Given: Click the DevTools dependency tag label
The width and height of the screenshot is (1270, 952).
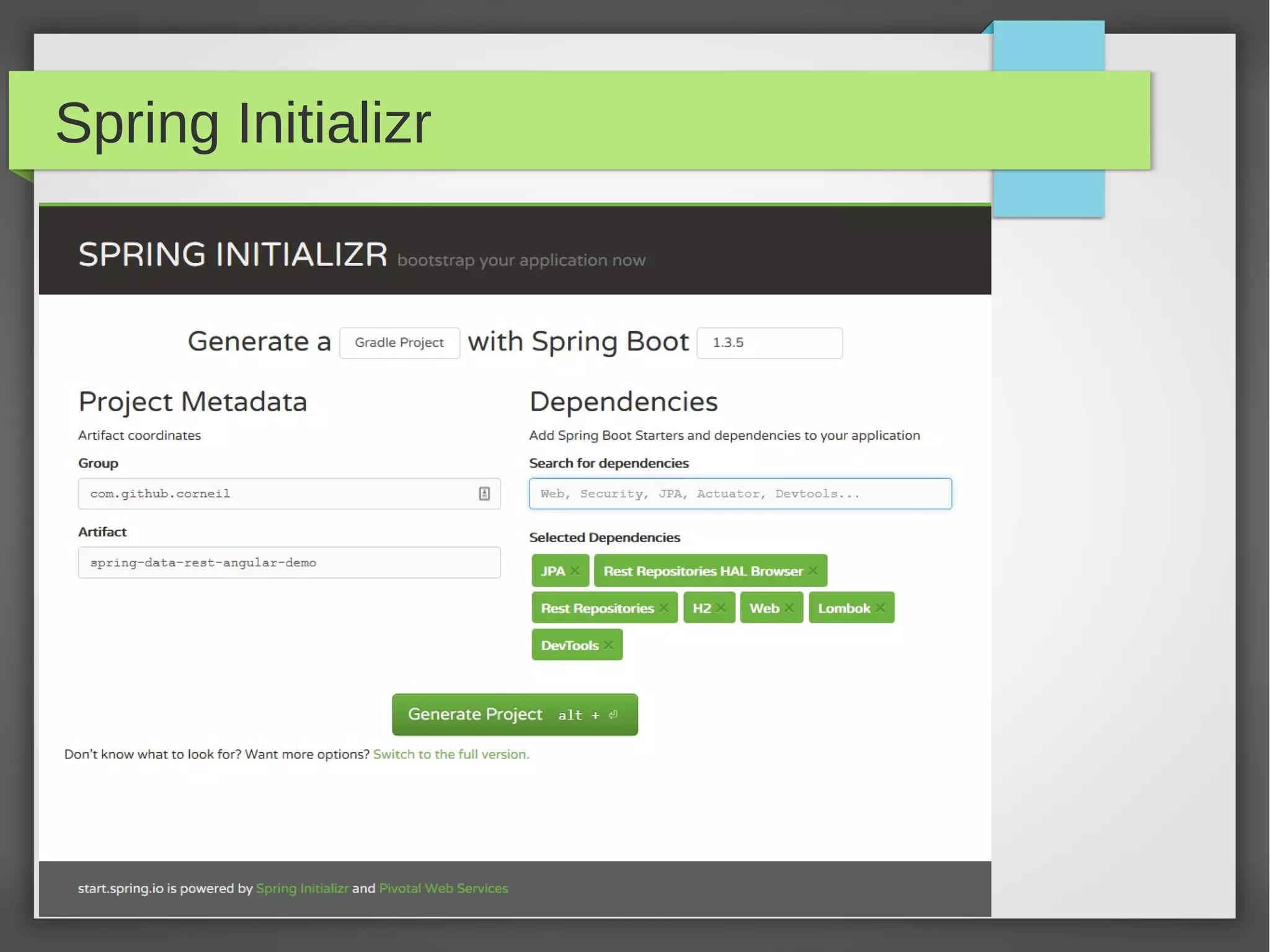Looking at the screenshot, I should point(569,645).
